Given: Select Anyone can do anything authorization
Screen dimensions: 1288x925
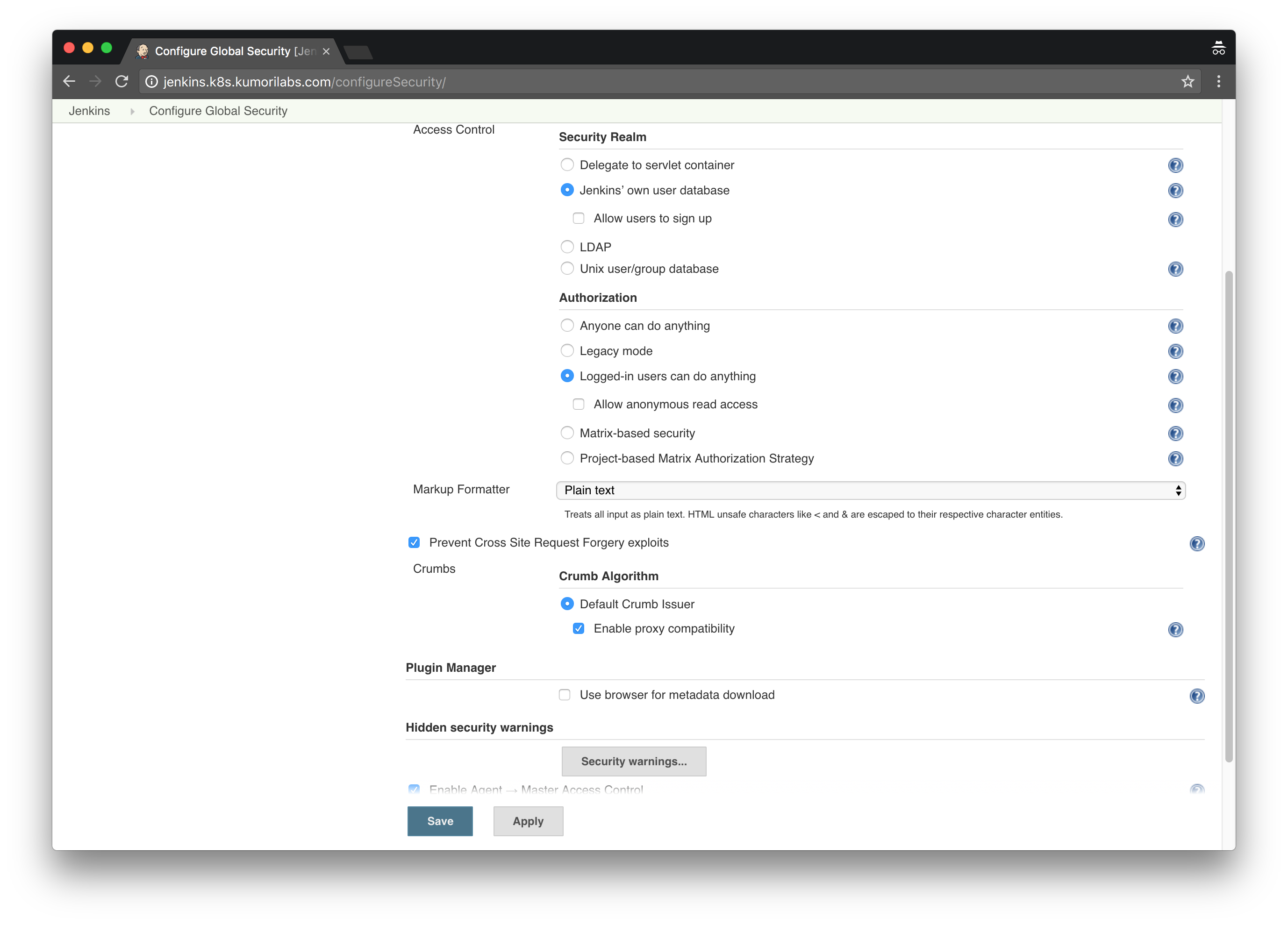Looking at the screenshot, I should (x=566, y=325).
